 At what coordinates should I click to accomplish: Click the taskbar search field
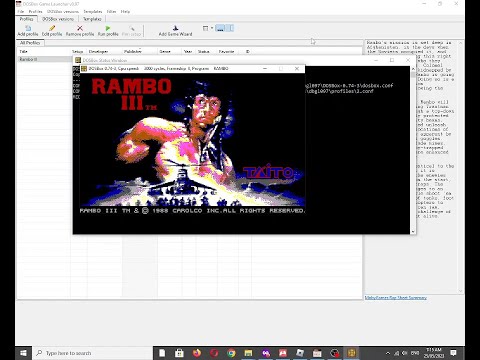[93, 353]
